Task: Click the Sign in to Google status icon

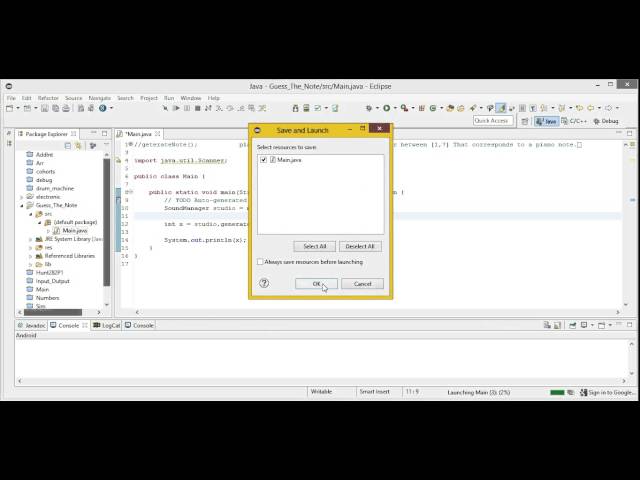Action: coord(583,392)
